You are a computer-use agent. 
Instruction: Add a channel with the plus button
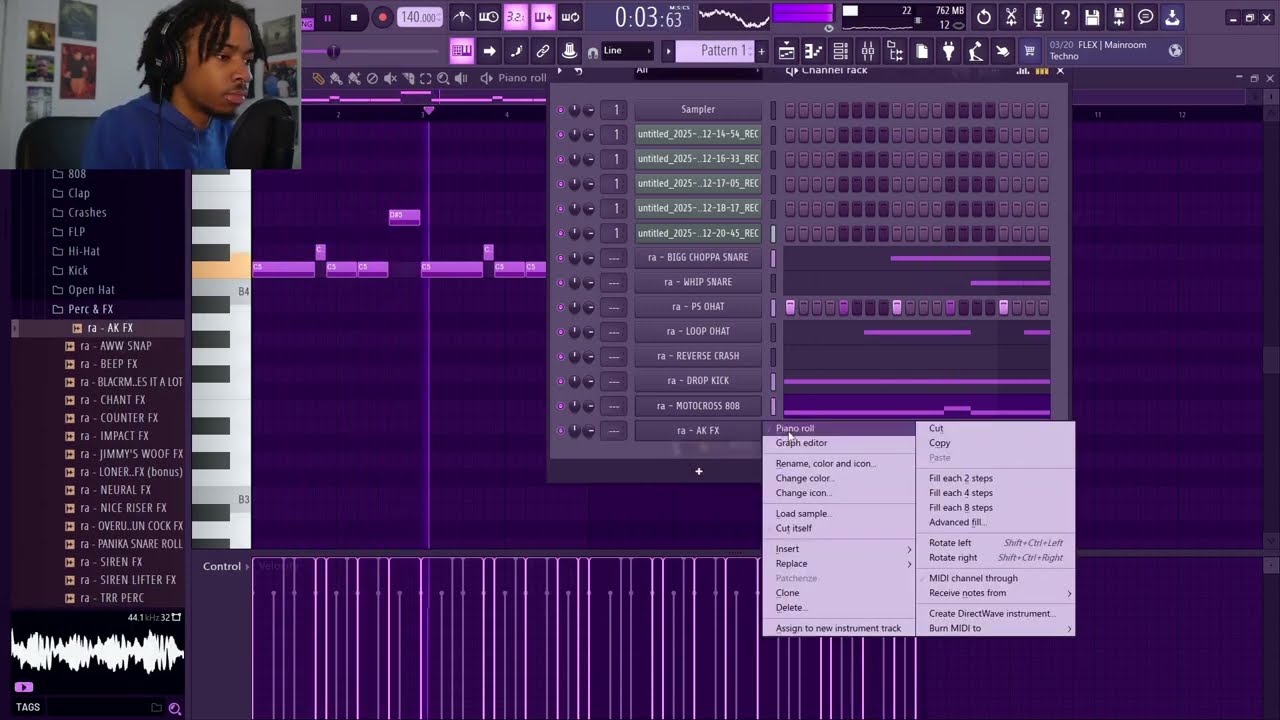pos(699,472)
